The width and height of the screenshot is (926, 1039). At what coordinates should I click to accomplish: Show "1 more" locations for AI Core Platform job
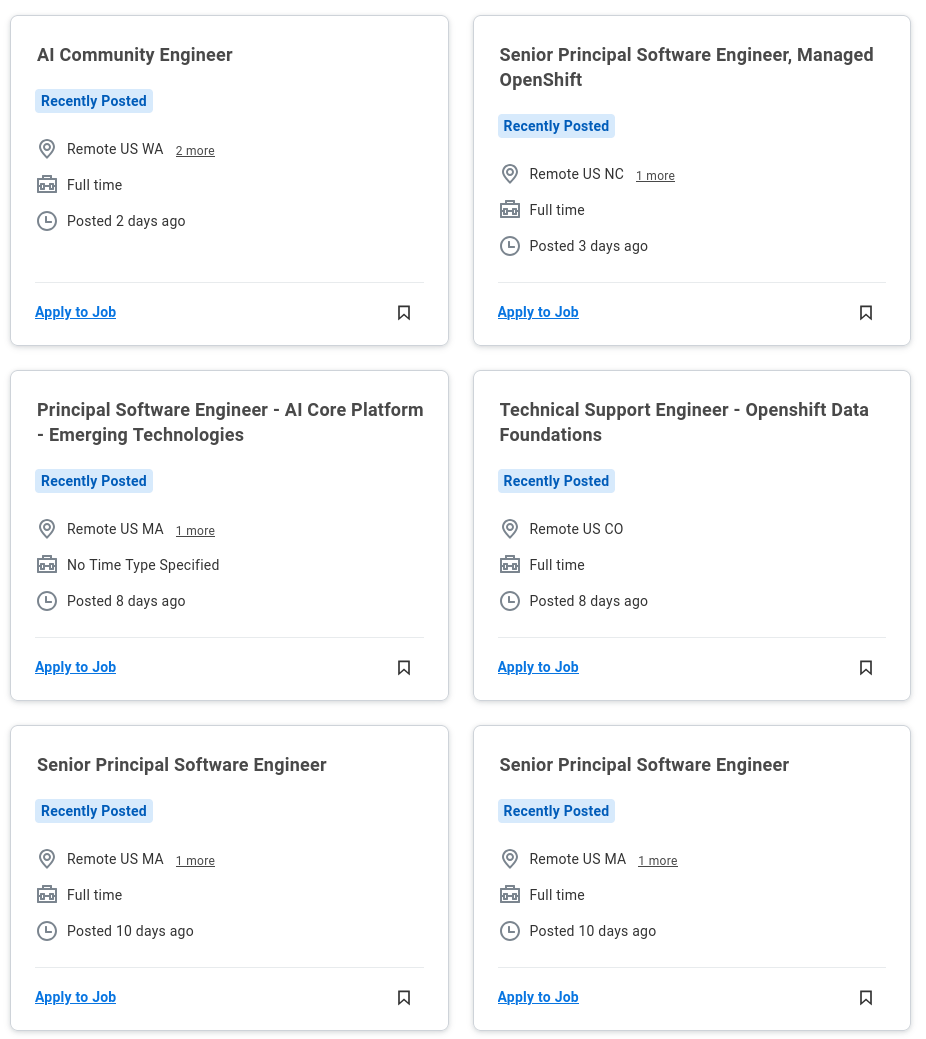point(195,531)
